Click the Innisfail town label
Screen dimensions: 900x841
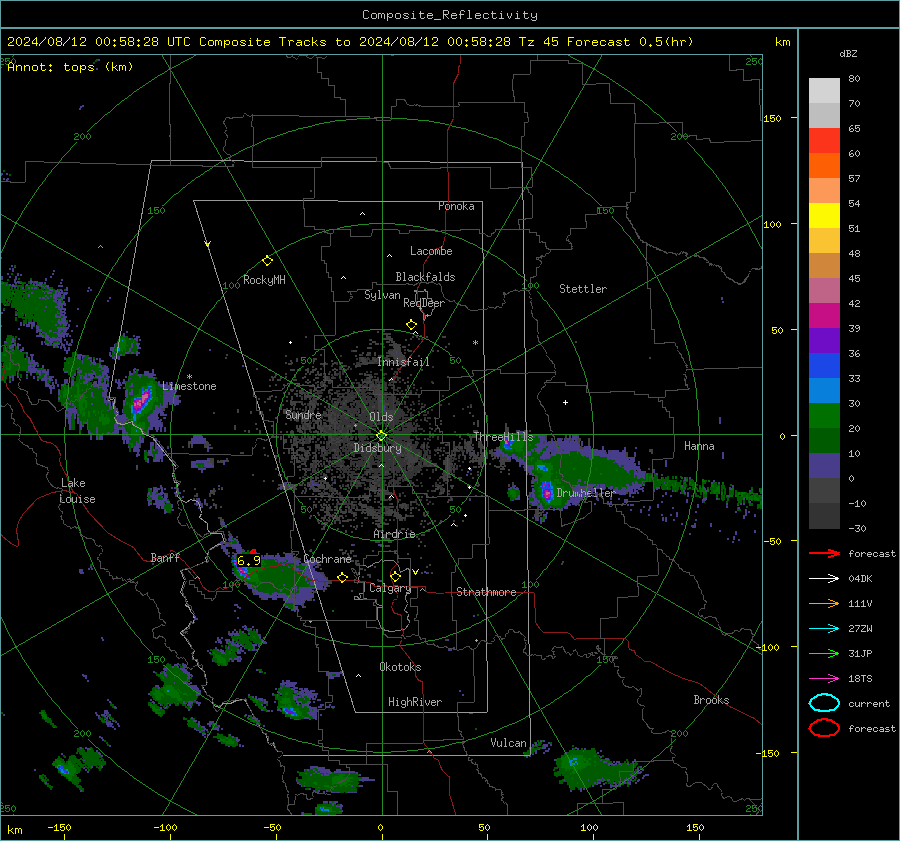point(403,362)
